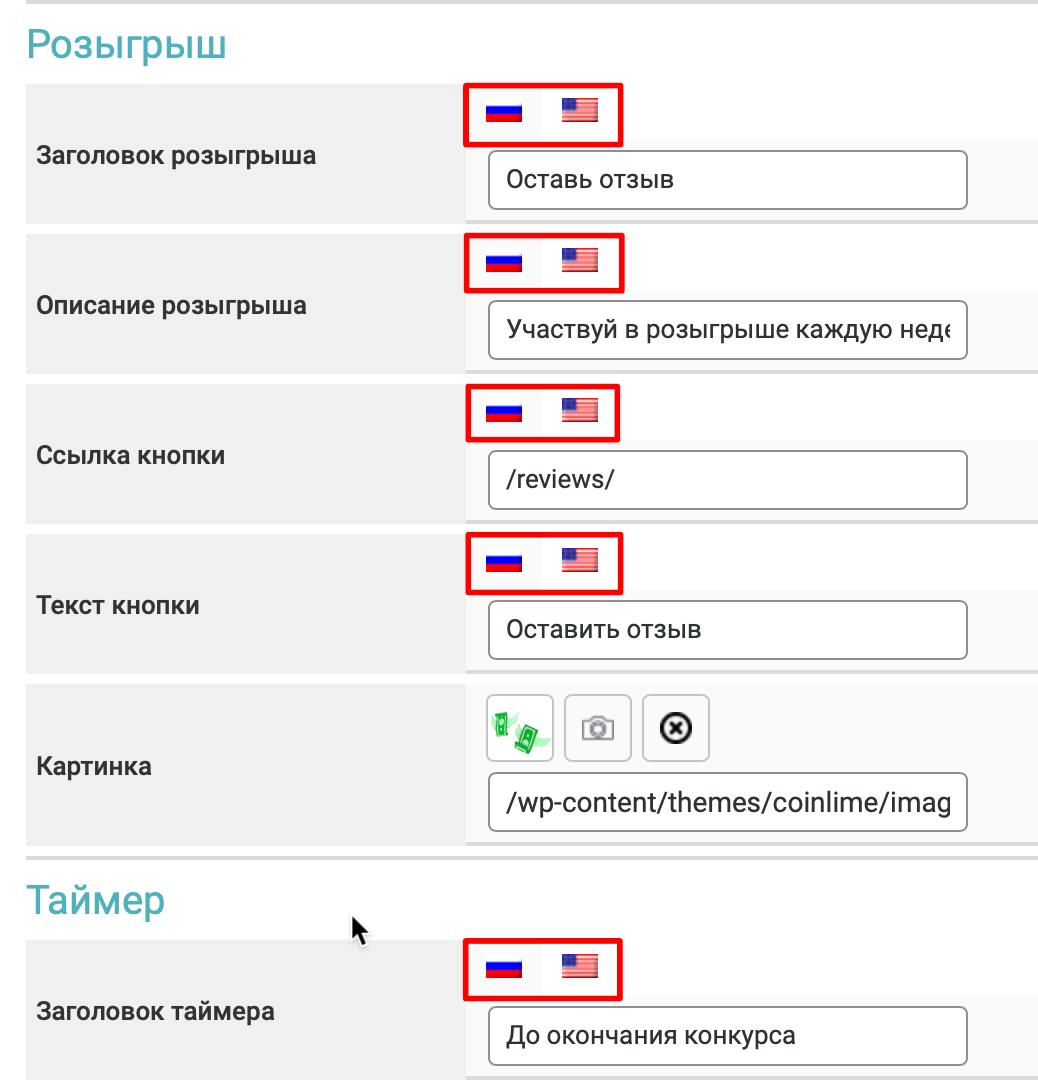Select US flag for Заголовок розыгрыша
The width and height of the screenshot is (1038, 1087).
point(579,110)
